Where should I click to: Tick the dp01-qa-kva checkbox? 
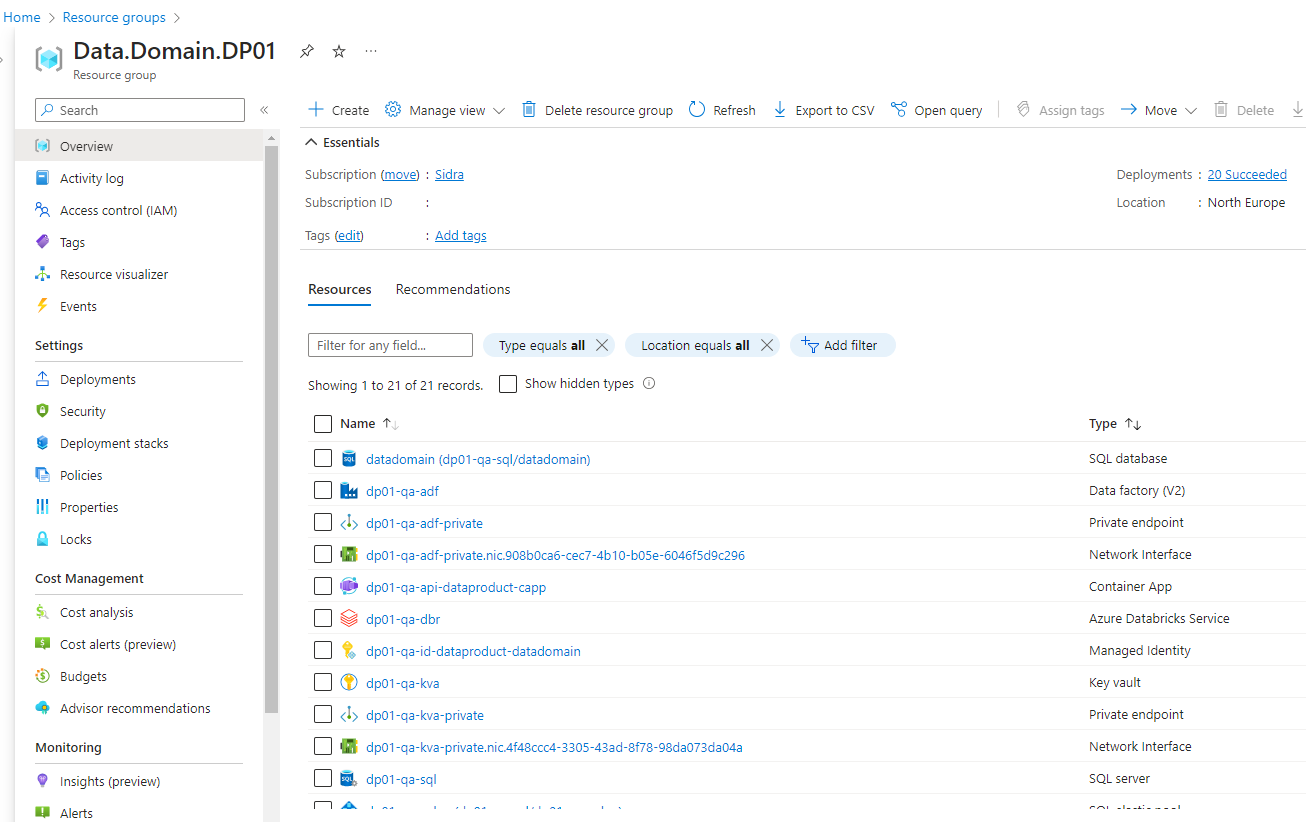point(323,683)
